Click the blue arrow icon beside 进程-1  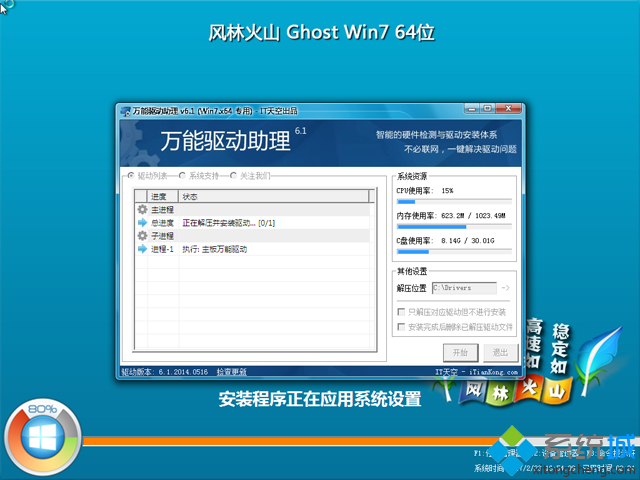(142, 249)
